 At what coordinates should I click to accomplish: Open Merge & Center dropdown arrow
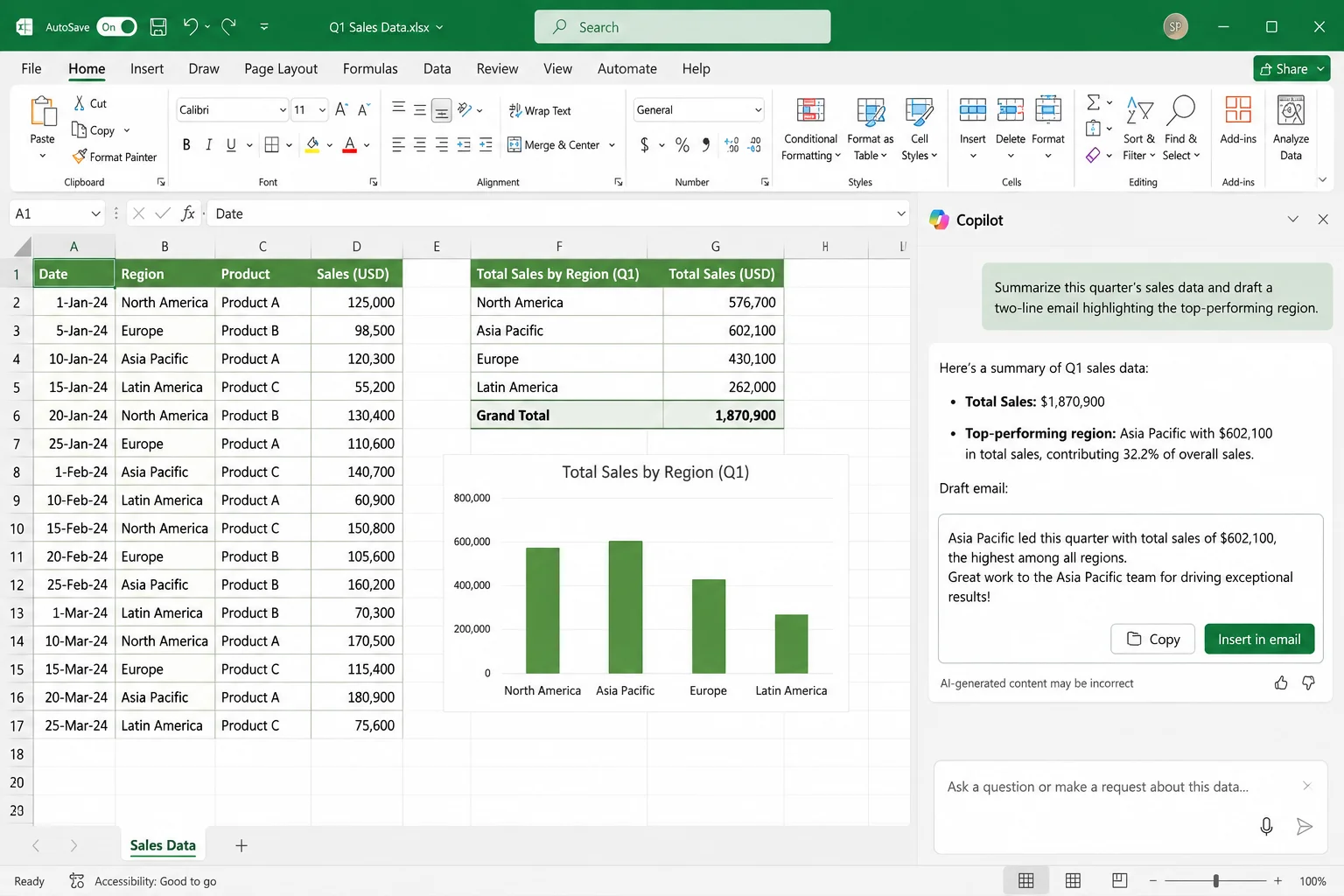(612, 145)
